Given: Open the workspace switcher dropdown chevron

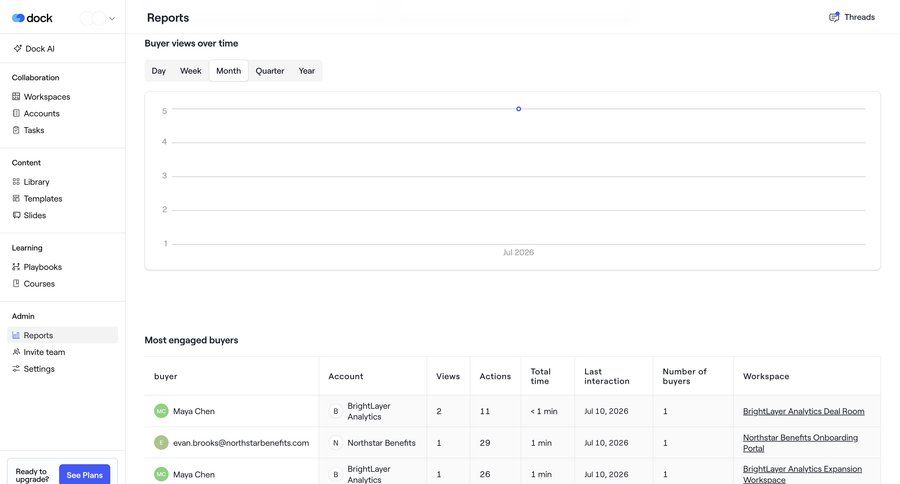Looking at the screenshot, I should pos(112,18).
